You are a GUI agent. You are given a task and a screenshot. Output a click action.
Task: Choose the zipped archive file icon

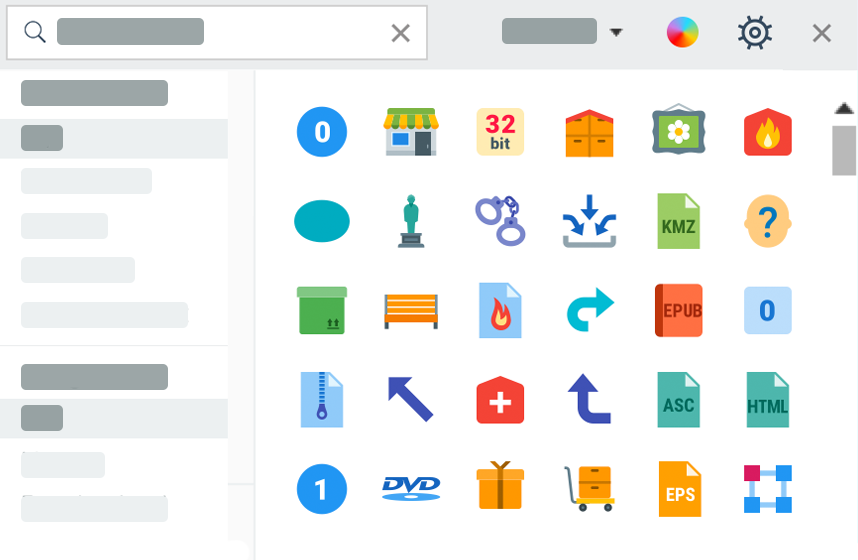(x=322, y=400)
